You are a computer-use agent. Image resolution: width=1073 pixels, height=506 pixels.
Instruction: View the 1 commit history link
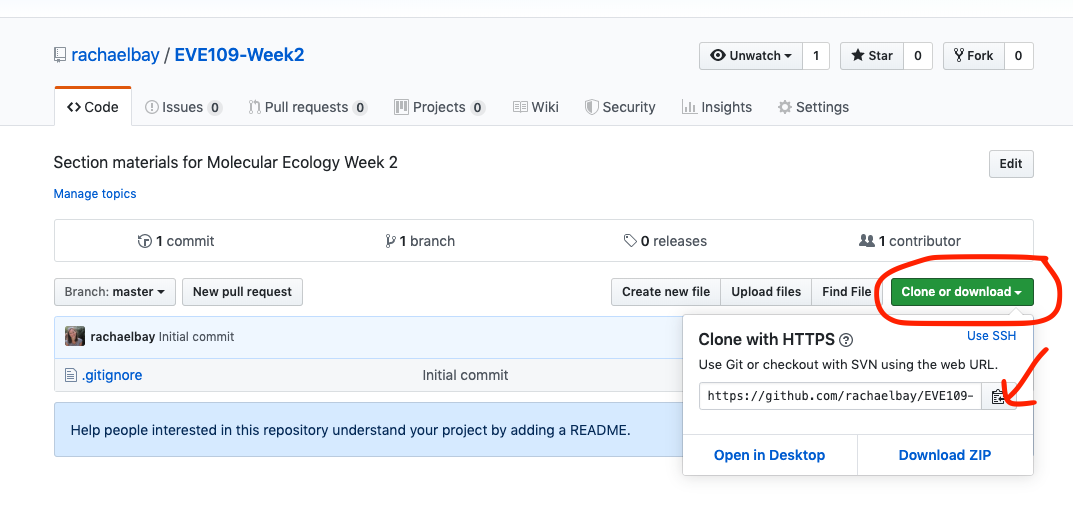pos(176,241)
